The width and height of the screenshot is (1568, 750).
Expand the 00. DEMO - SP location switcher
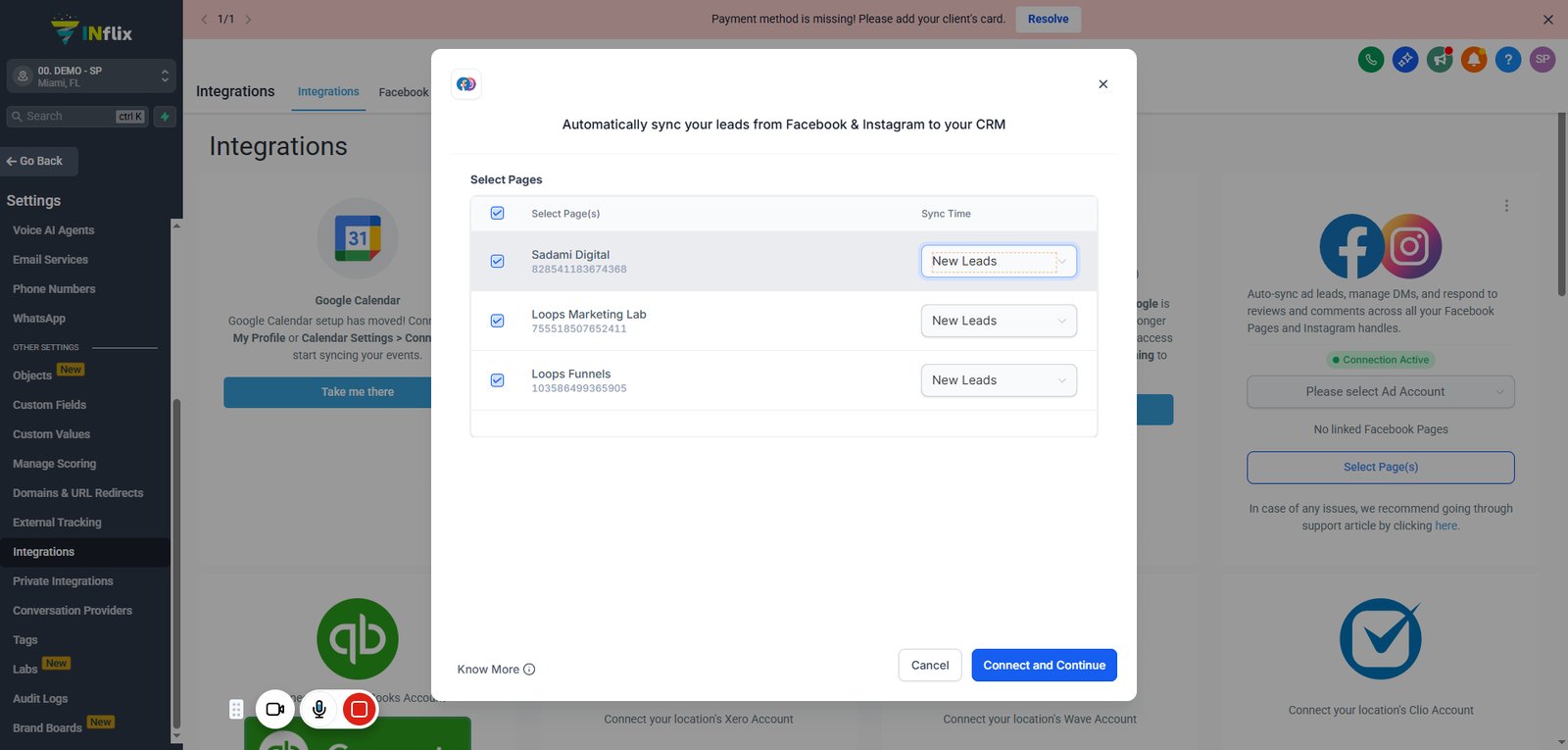pyautogui.click(x=91, y=76)
